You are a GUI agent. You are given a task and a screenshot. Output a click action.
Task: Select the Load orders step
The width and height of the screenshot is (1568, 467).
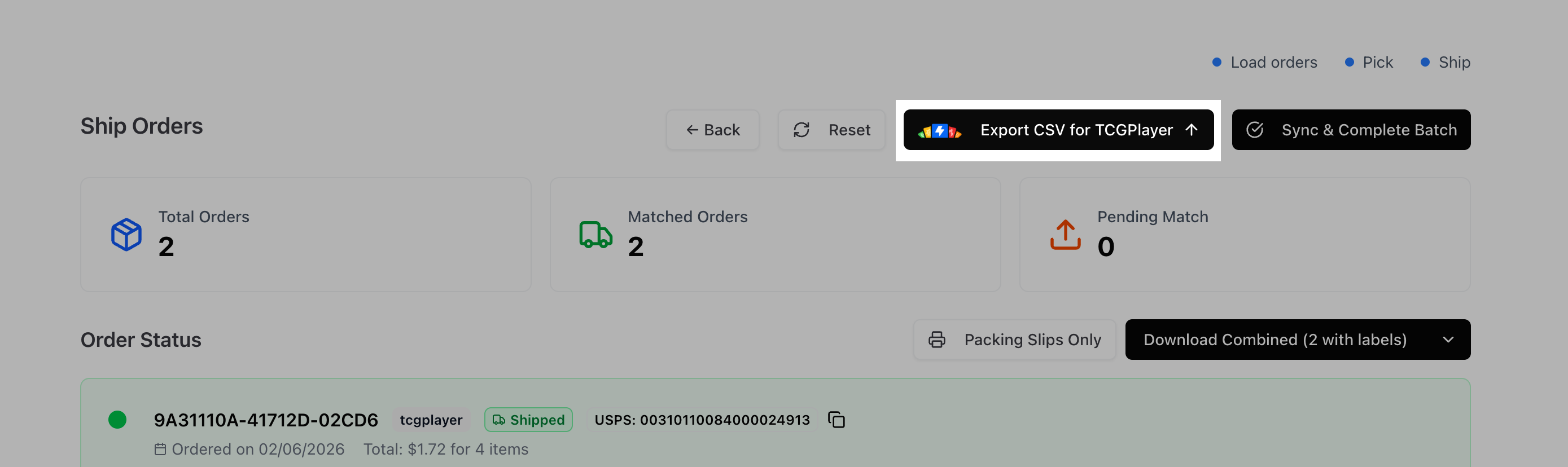[x=1273, y=63]
